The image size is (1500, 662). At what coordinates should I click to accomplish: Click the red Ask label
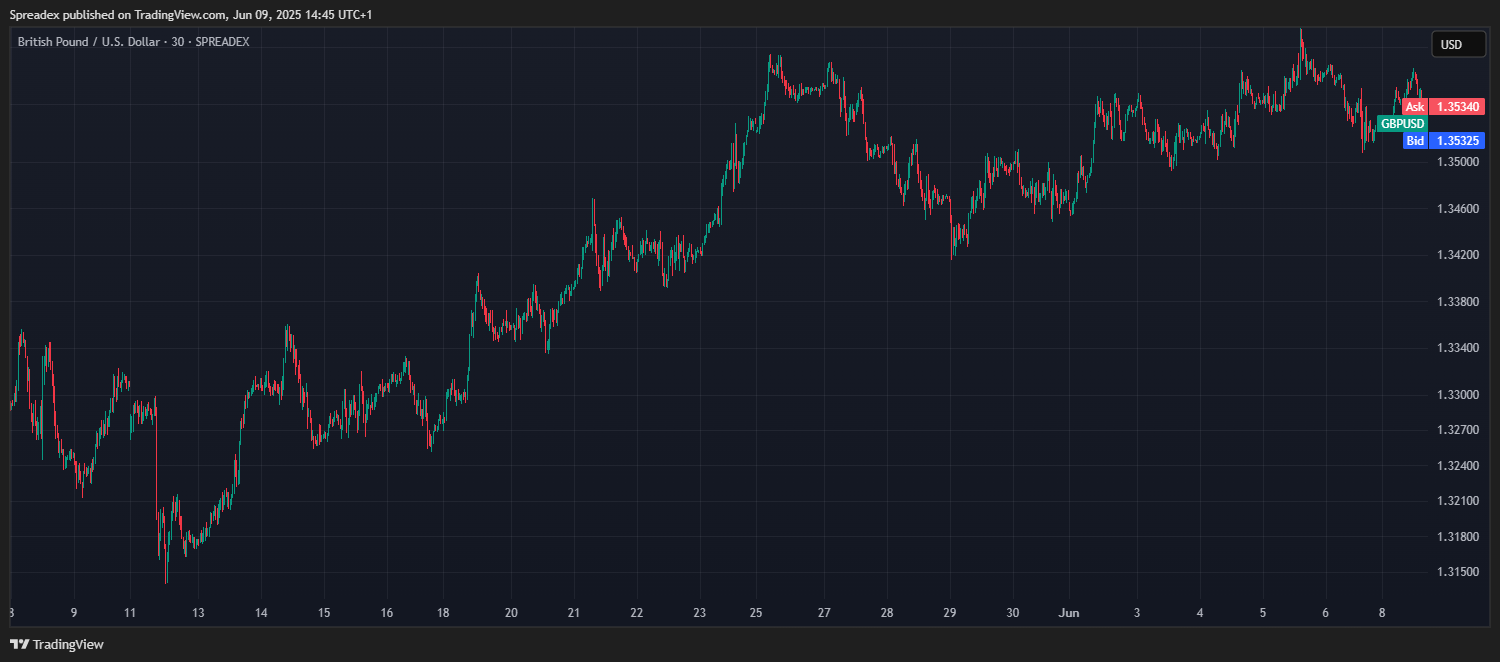click(1414, 106)
